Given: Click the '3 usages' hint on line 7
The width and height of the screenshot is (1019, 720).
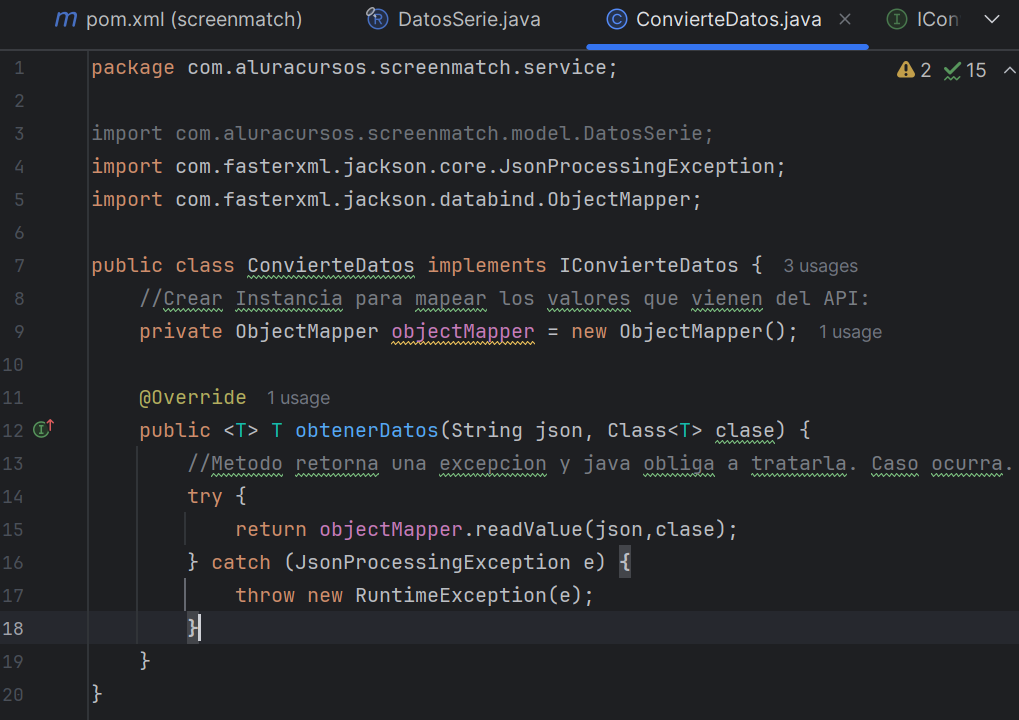Looking at the screenshot, I should pyautogui.click(x=820, y=266).
